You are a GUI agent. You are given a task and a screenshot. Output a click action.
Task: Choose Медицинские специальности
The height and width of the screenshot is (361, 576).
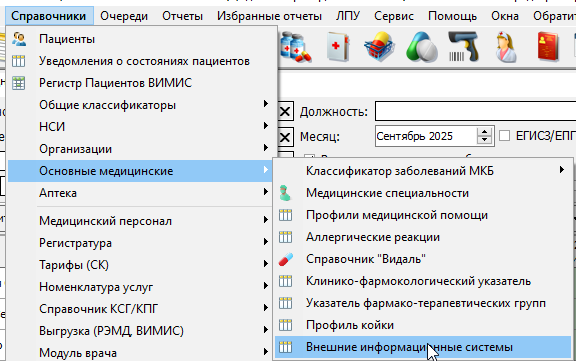pos(423,193)
